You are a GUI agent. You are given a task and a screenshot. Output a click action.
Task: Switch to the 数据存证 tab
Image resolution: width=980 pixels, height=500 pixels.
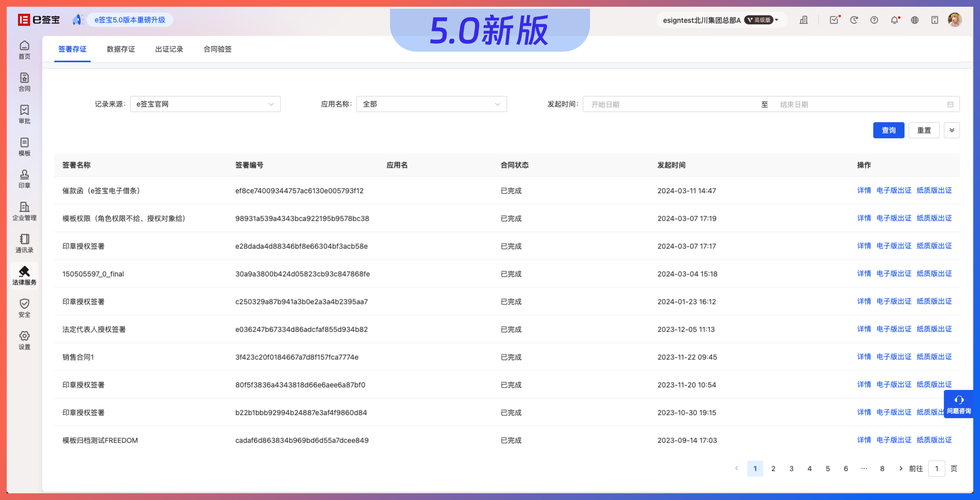coord(121,49)
